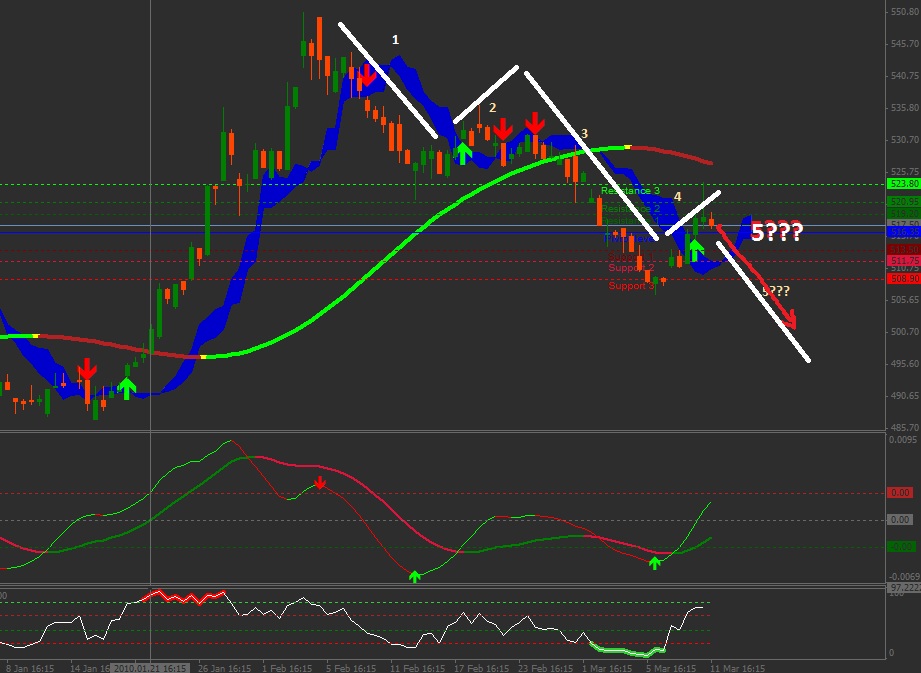Click the Support 2 pivot label
921x673 pixels.
pyautogui.click(x=631, y=268)
